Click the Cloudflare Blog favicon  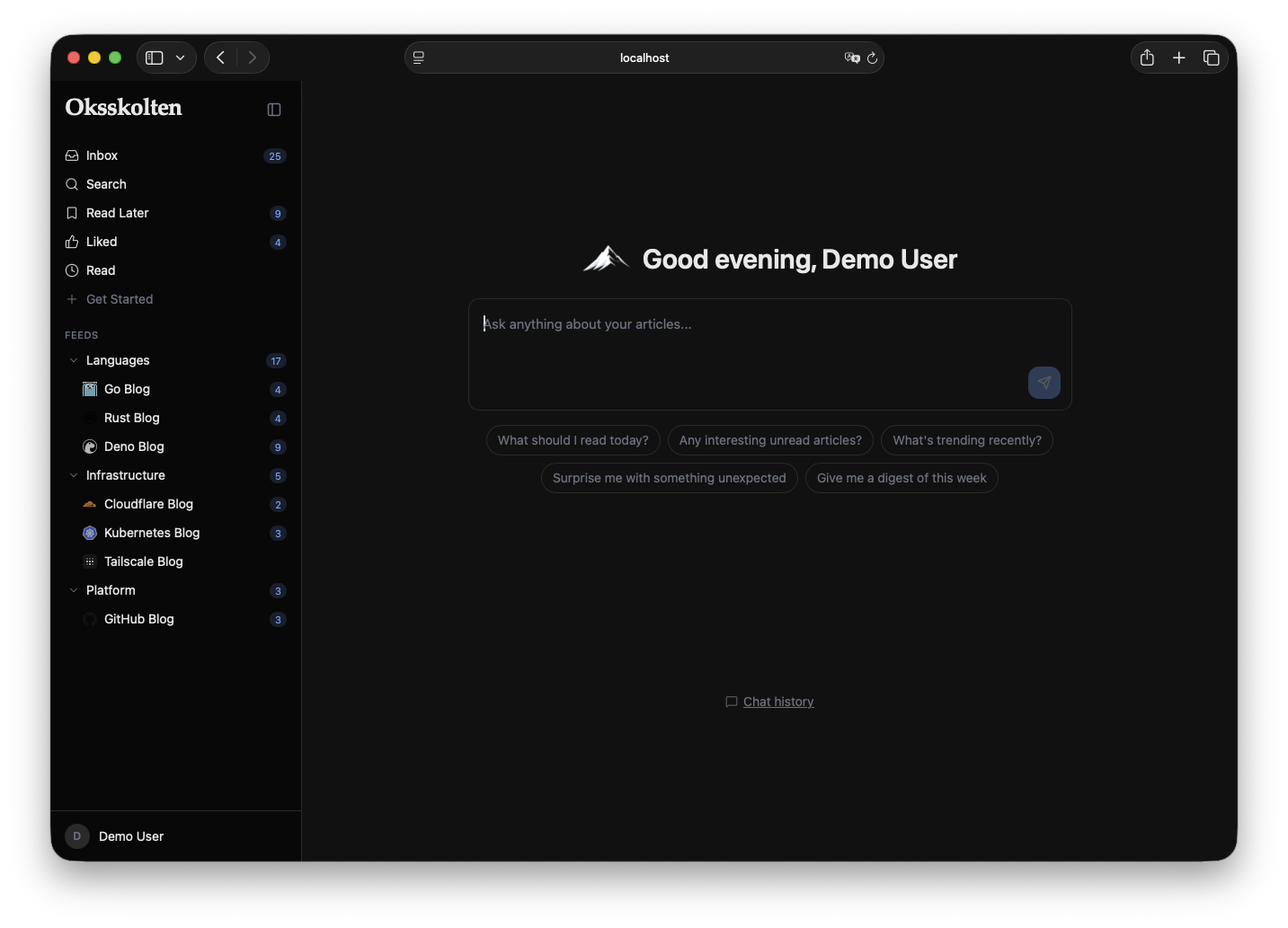click(90, 504)
